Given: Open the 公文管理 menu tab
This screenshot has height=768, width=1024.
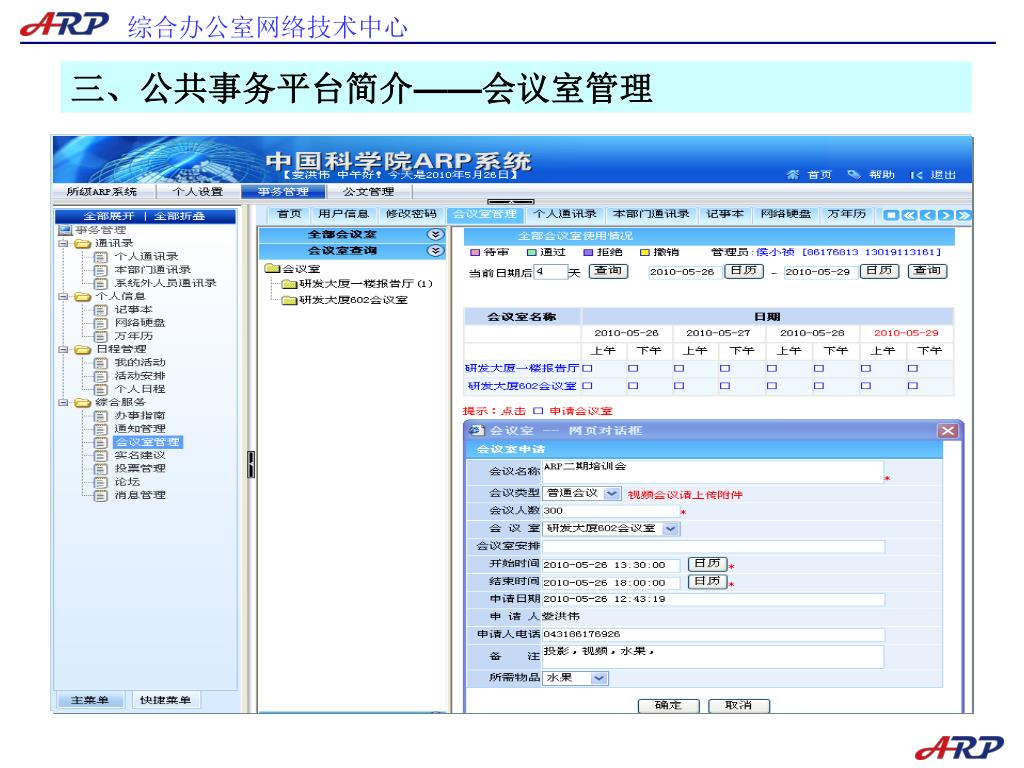Looking at the screenshot, I should 369,191.
